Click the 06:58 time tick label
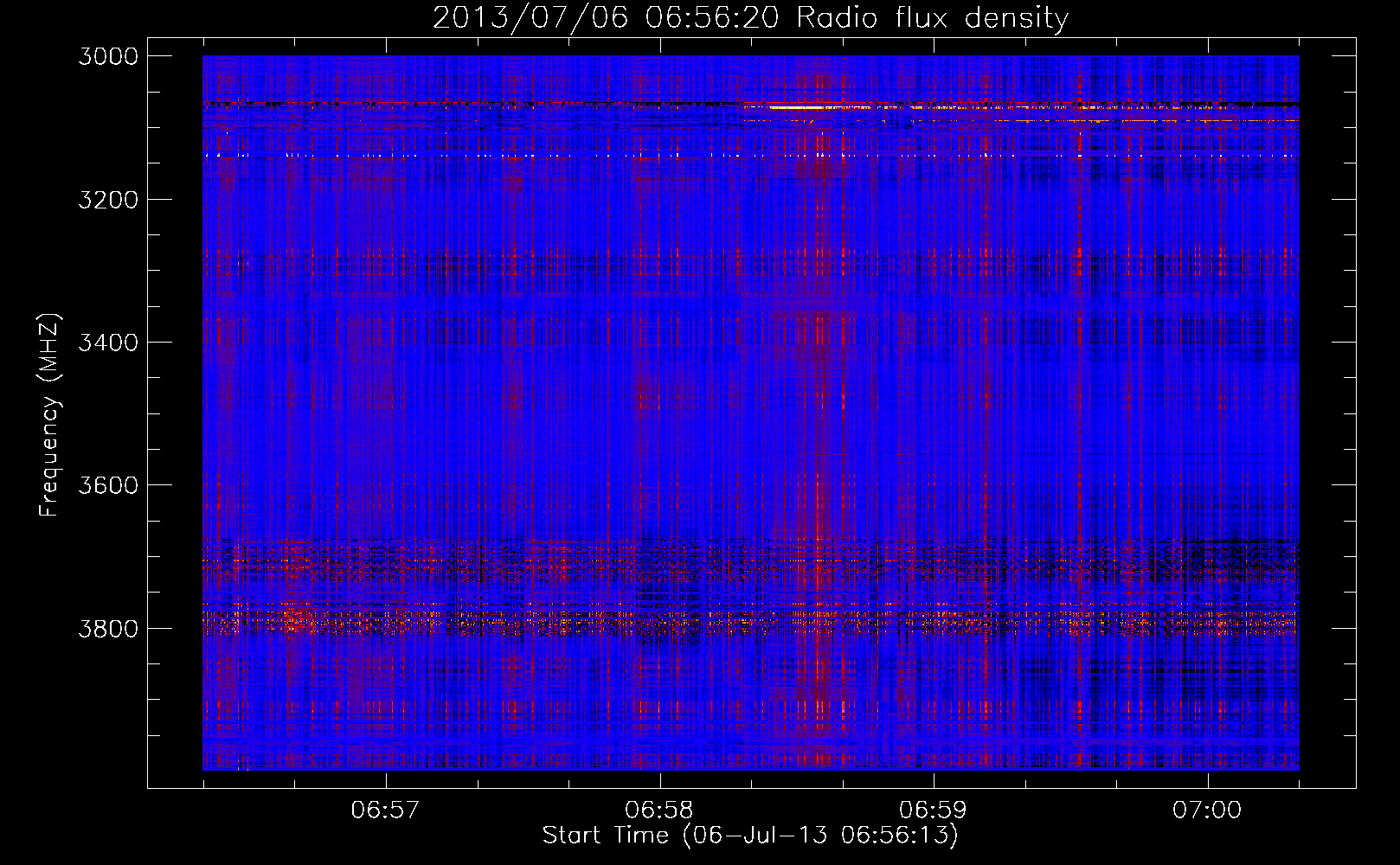 [659, 811]
